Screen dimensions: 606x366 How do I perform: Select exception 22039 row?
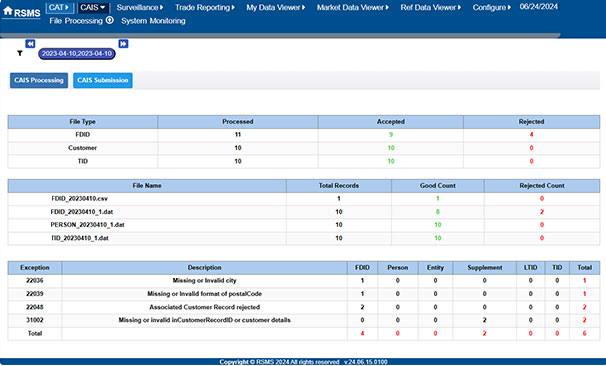(x=304, y=294)
